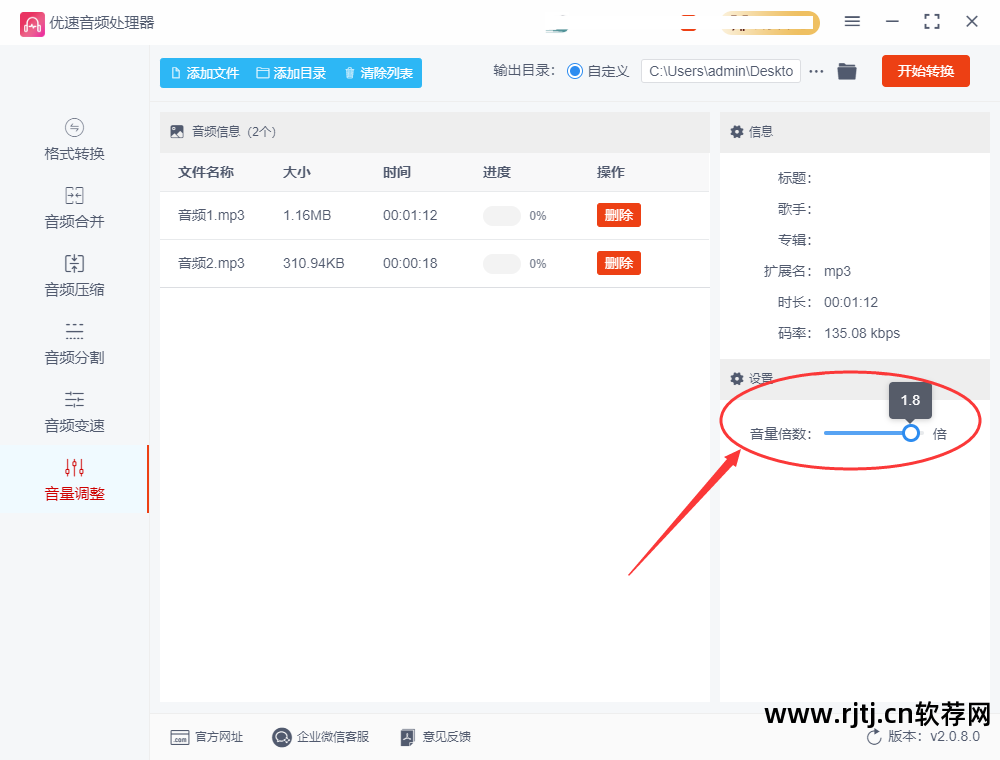Click the WeChat customer service icon
This screenshot has height=760, width=1000.
[x=281, y=737]
